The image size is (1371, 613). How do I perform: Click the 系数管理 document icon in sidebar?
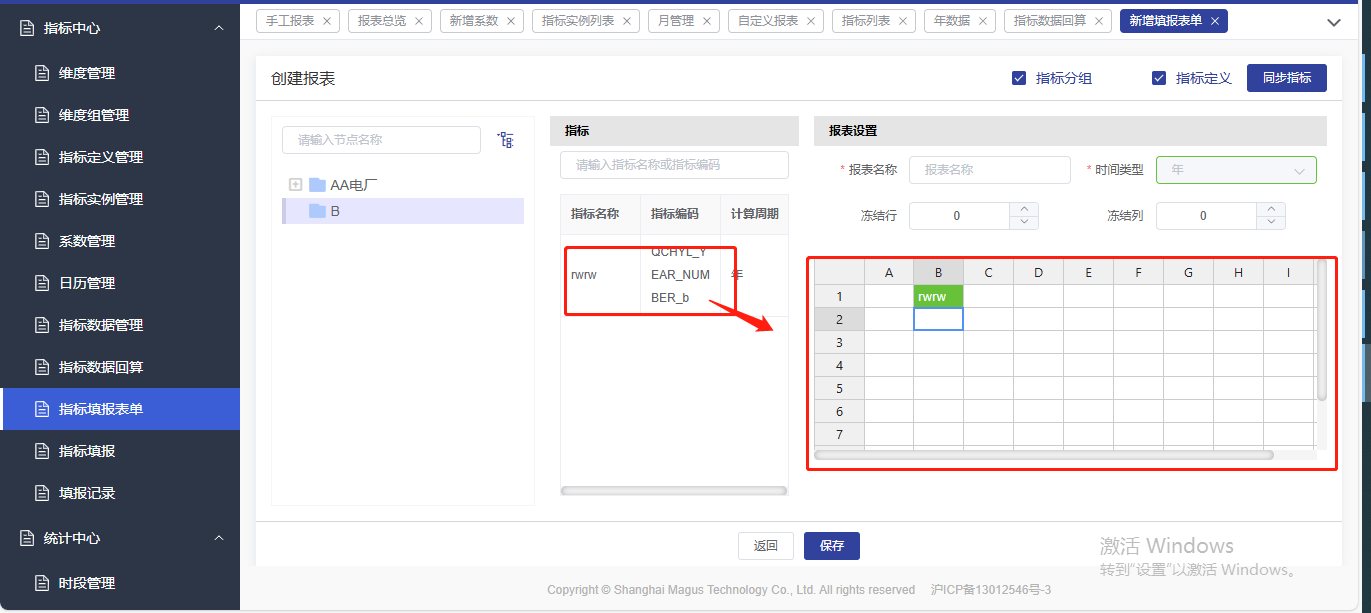(x=42, y=241)
